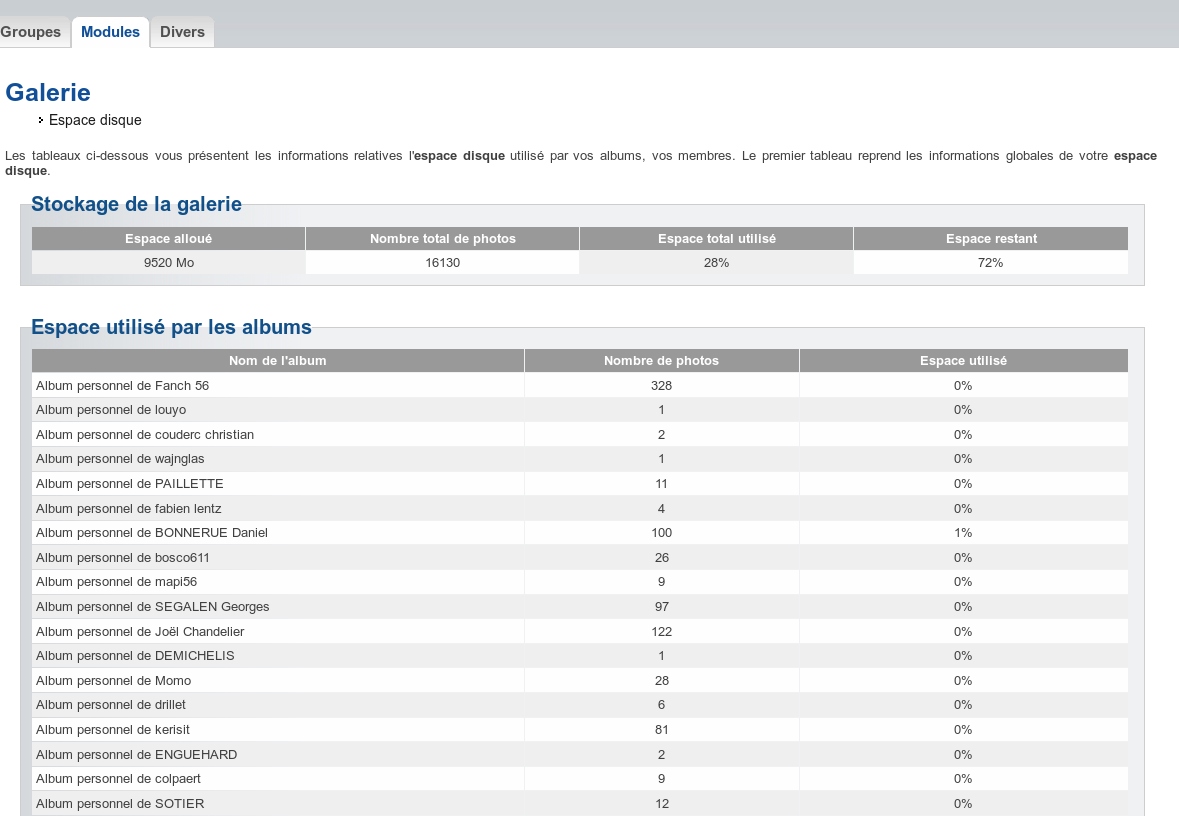1179x816 pixels.
Task: Select row Album personnel de colpaert
Action: pyautogui.click(x=580, y=779)
